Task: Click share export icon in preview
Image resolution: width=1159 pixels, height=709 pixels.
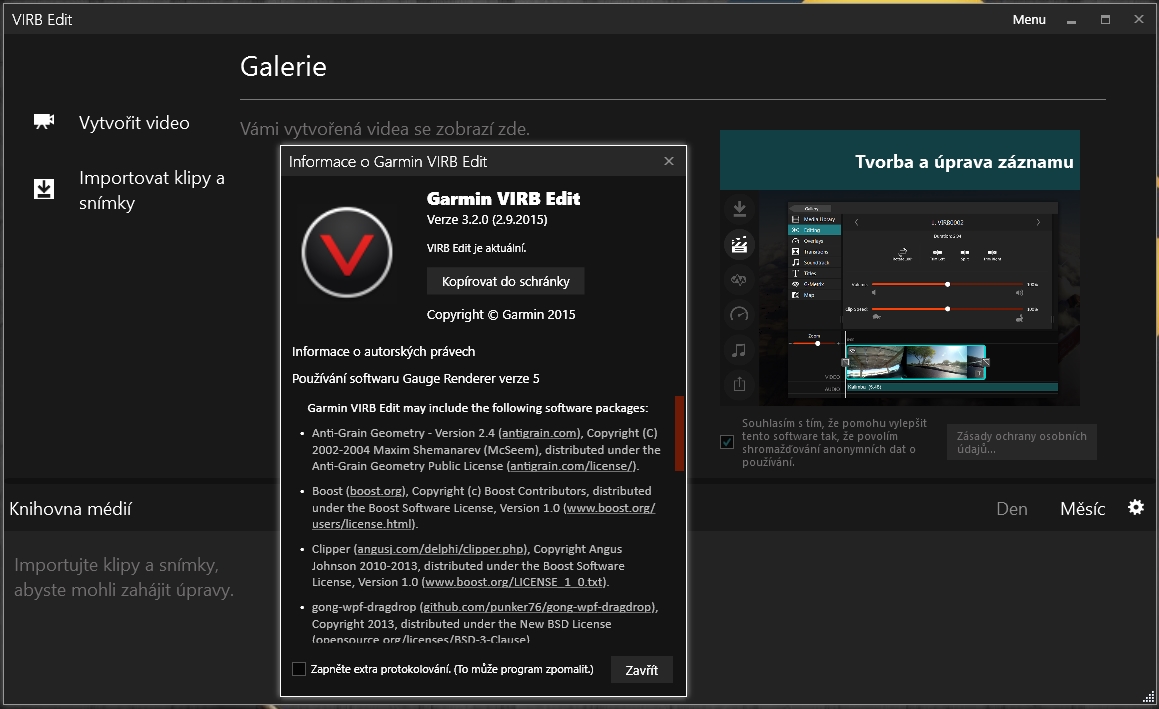Action: tap(739, 384)
